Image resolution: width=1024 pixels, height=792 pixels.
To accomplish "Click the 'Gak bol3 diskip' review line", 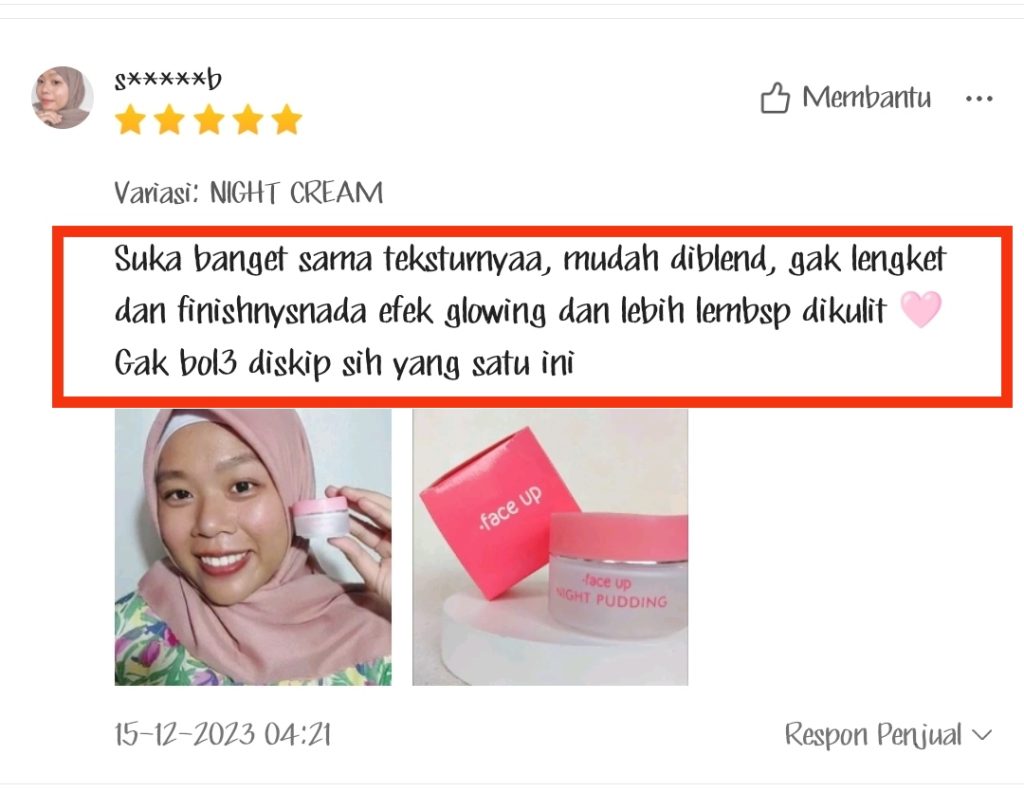I will (344, 364).
